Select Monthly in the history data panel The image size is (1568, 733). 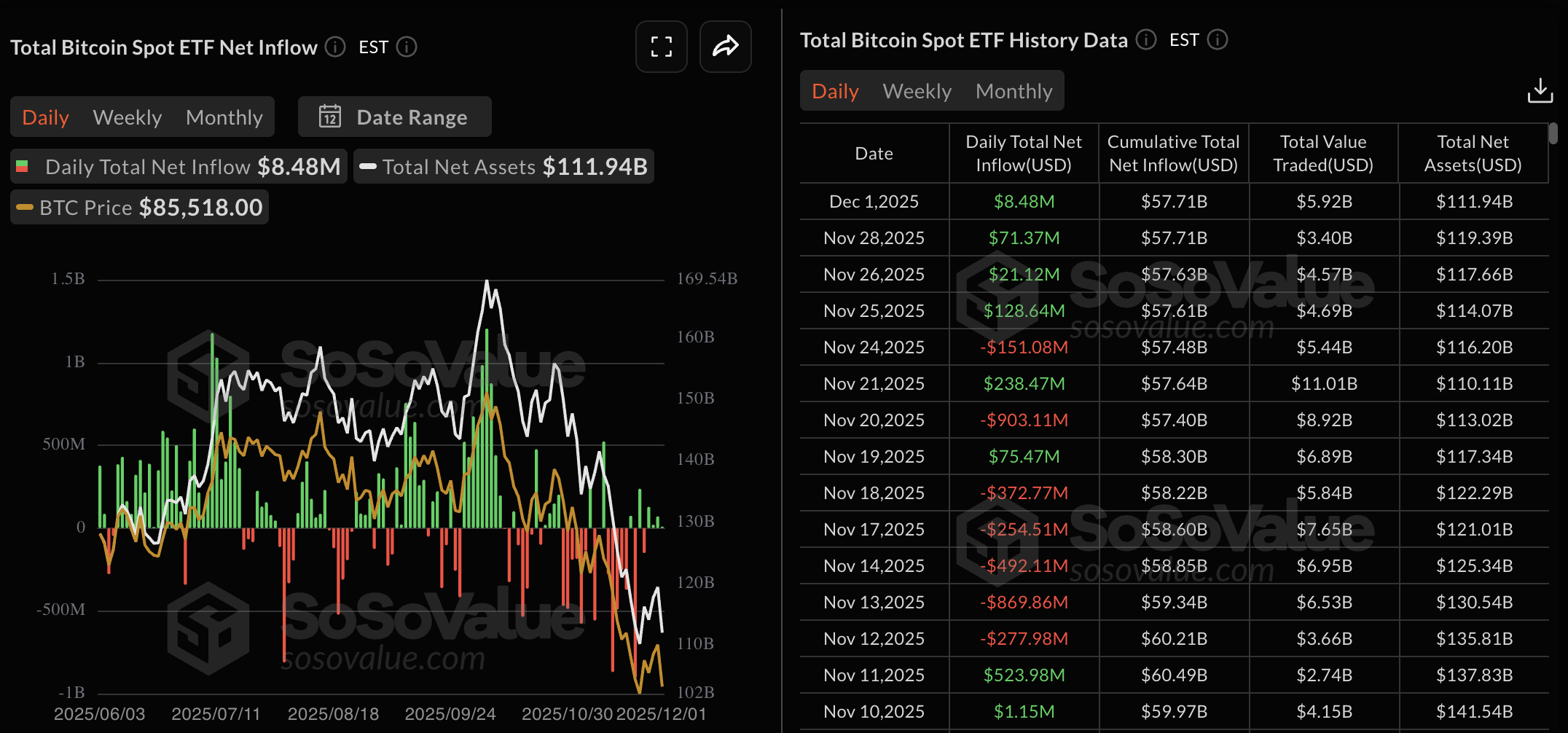[x=1014, y=90]
